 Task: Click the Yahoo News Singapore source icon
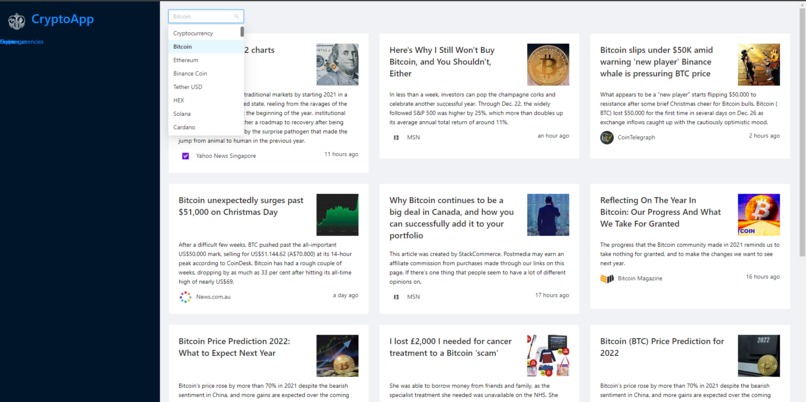coord(186,156)
